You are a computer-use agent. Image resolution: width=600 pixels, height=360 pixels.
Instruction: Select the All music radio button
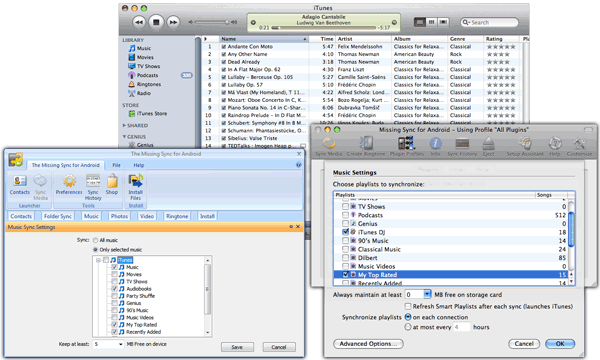(96, 240)
